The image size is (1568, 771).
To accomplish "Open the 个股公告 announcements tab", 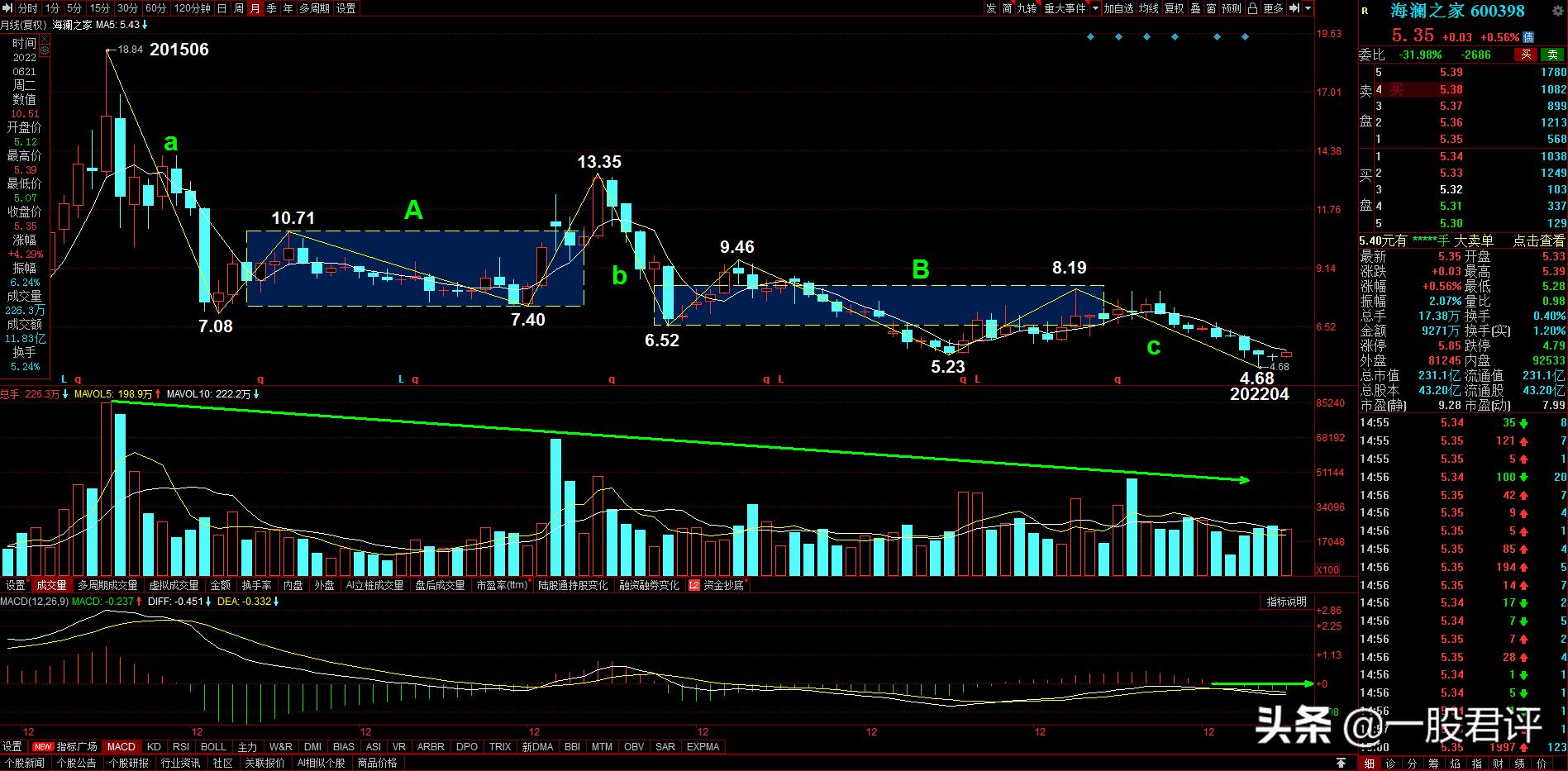I will [x=77, y=764].
